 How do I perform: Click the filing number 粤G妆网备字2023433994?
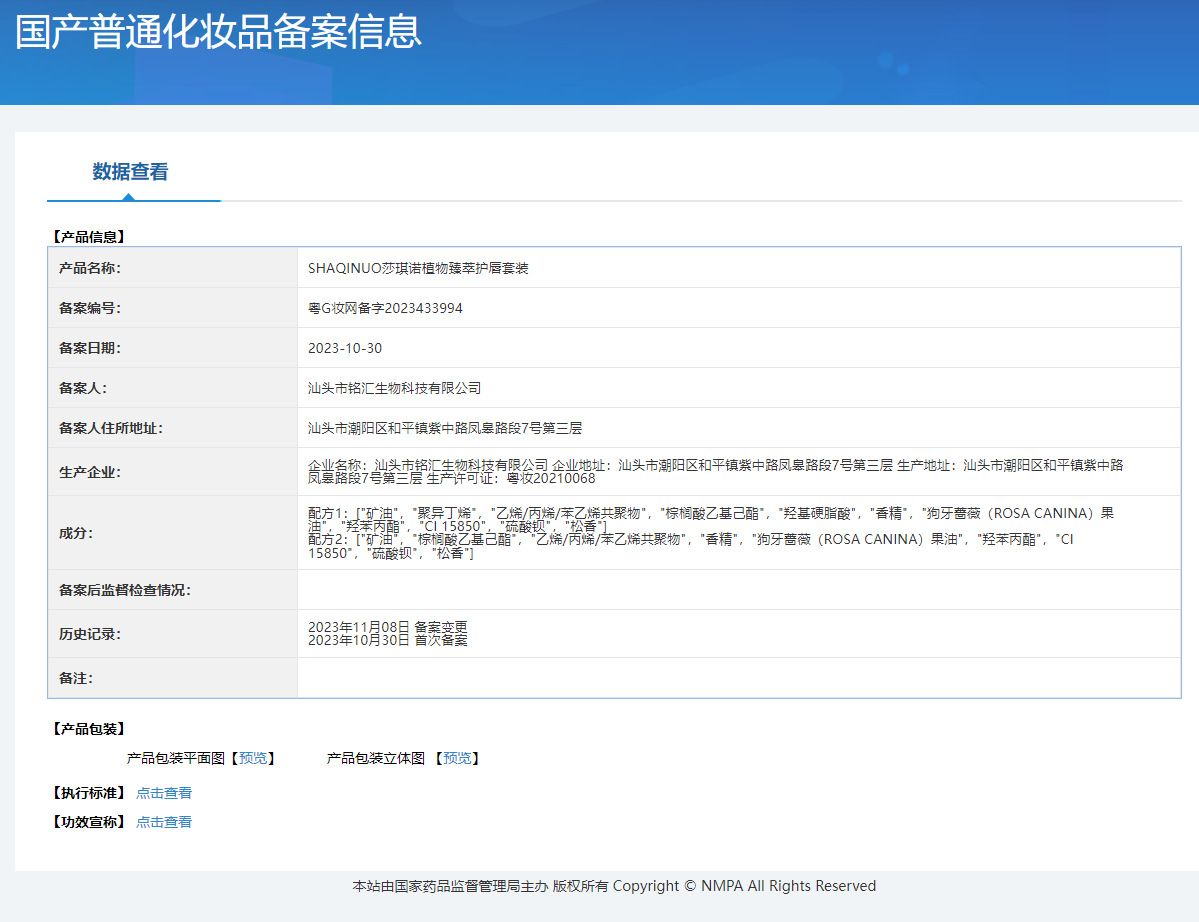click(385, 308)
